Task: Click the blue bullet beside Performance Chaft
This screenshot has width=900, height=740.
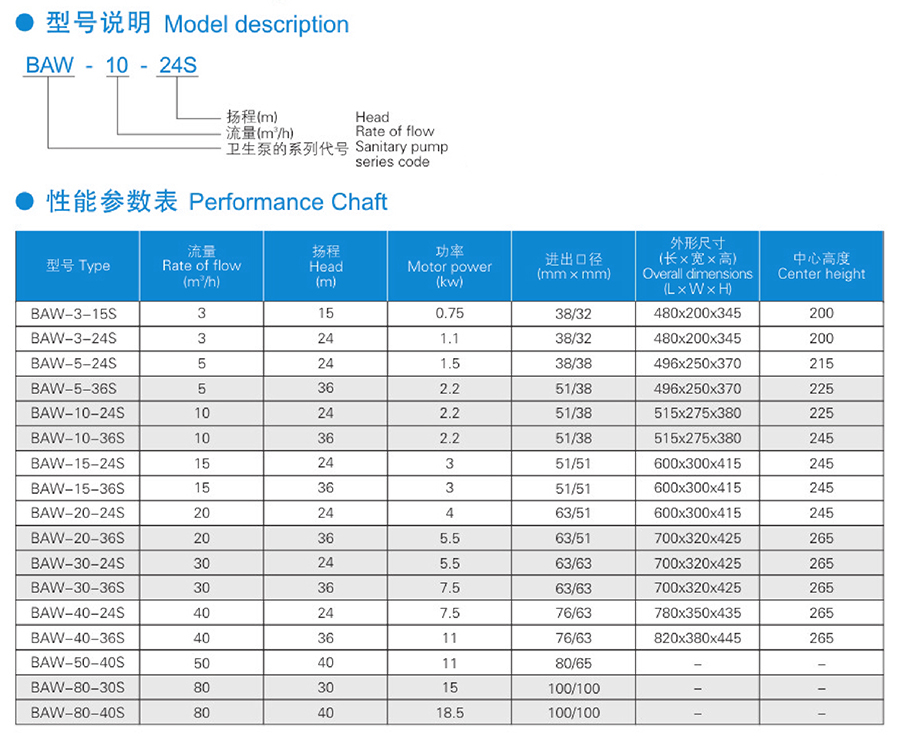Action: [x=26, y=202]
